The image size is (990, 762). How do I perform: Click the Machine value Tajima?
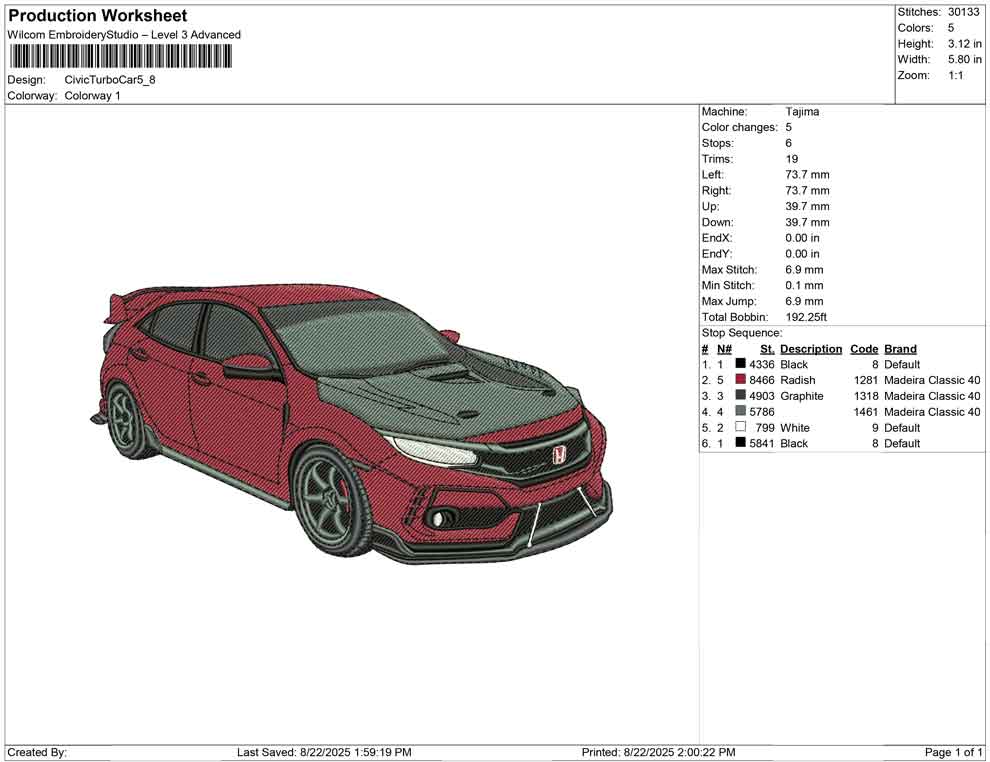pos(802,112)
